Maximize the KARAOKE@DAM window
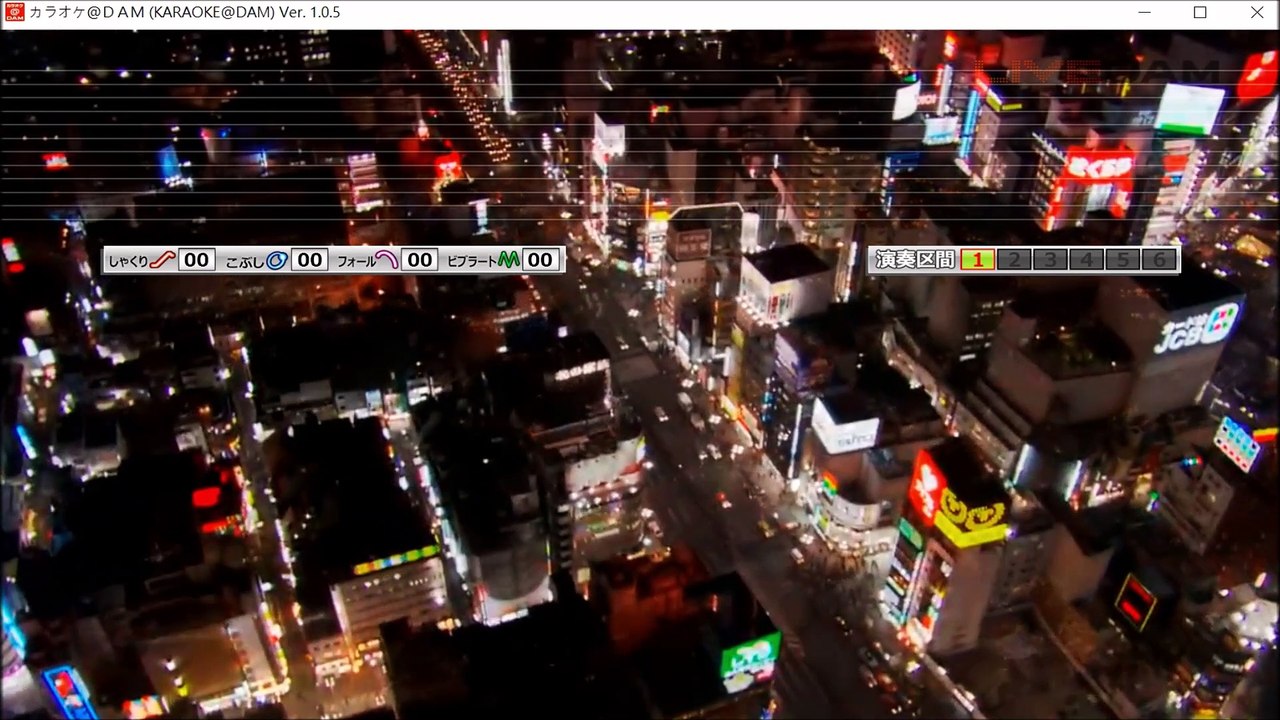 pos(1200,13)
